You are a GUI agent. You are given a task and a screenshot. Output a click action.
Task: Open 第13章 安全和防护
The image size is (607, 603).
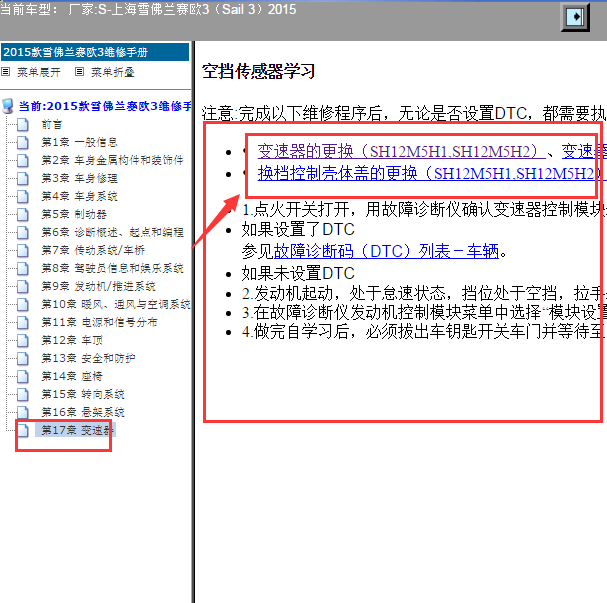(x=88, y=358)
